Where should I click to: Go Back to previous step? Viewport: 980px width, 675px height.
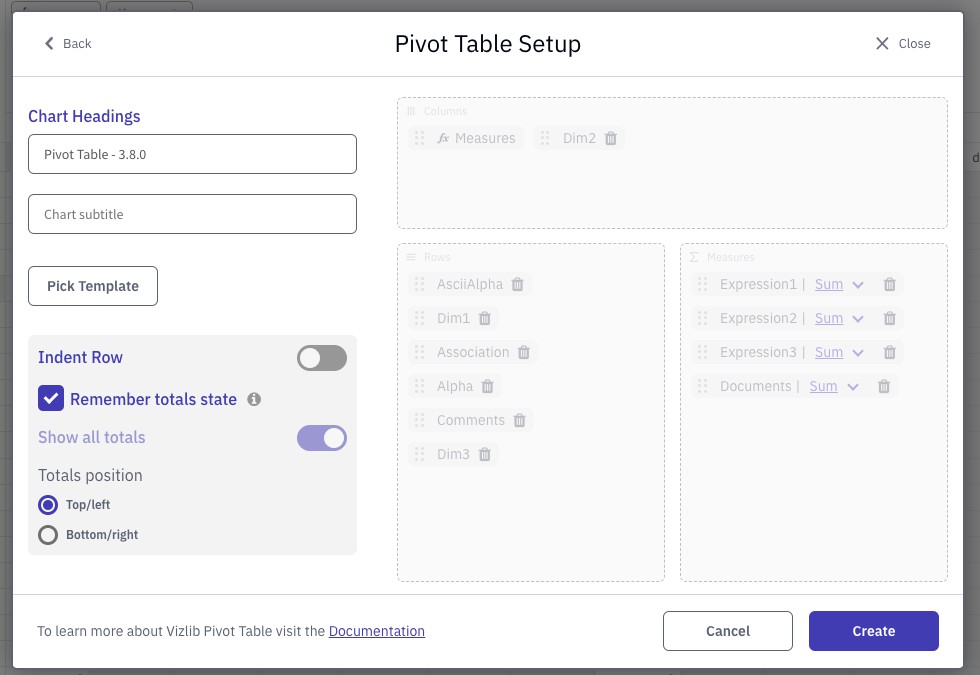click(x=68, y=44)
